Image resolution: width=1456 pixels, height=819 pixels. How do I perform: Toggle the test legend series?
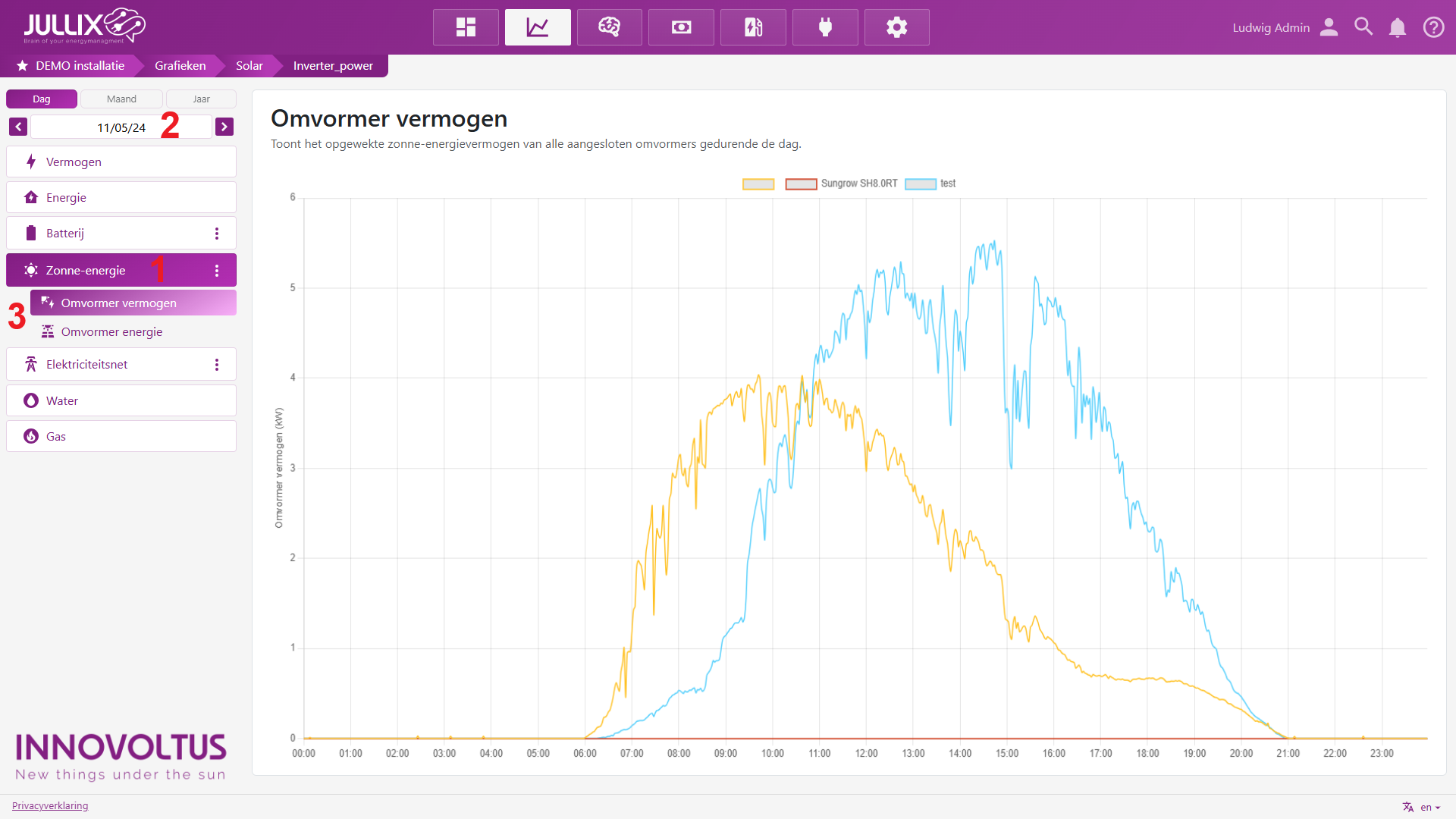(930, 184)
